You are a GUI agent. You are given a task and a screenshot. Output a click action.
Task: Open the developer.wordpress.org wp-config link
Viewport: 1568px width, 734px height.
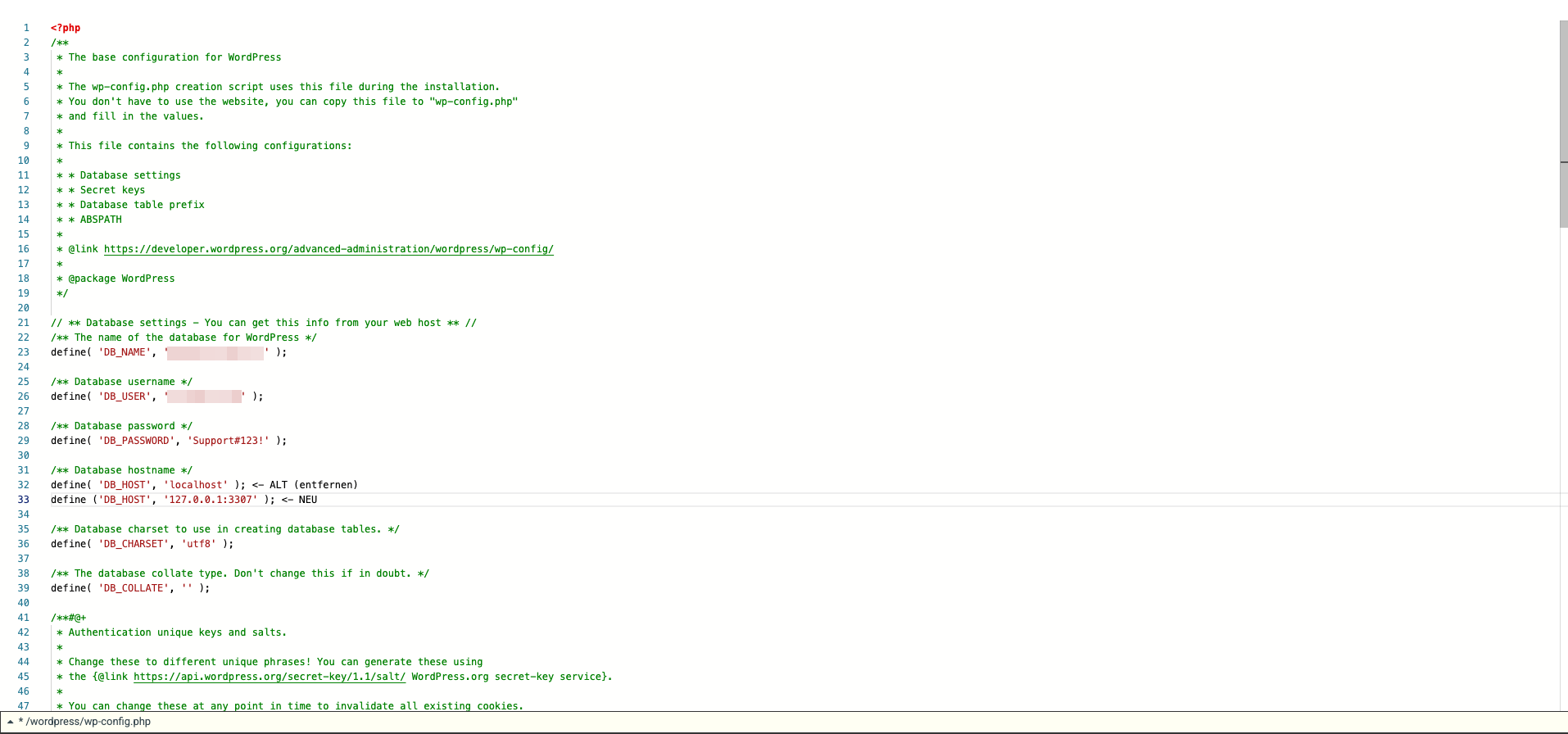click(328, 249)
